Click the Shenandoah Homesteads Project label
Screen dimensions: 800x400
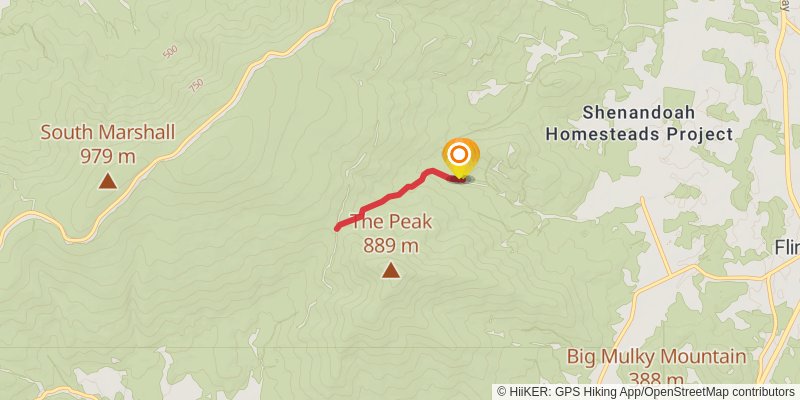coord(639,123)
